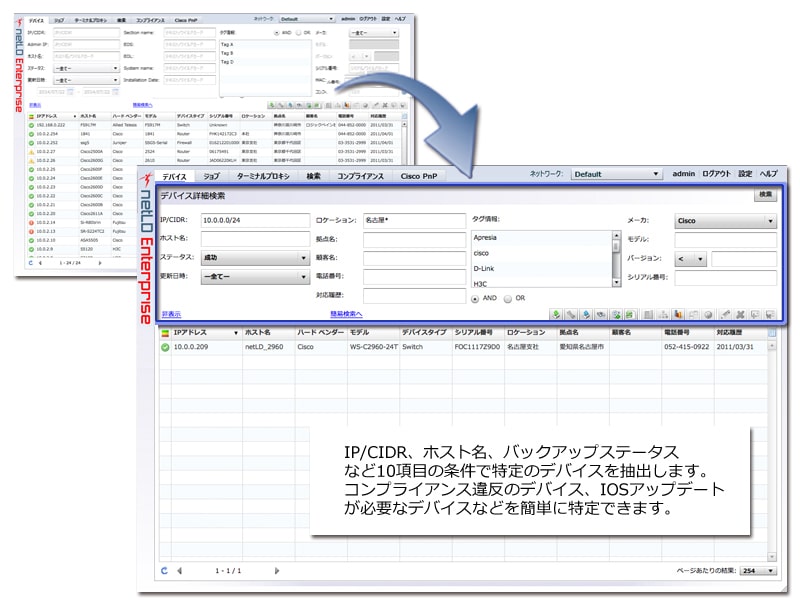Click the blue arrow restore toolbar icon
Image resolution: width=800 pixels, height=600 pixels.
click(x=586, y=314)
